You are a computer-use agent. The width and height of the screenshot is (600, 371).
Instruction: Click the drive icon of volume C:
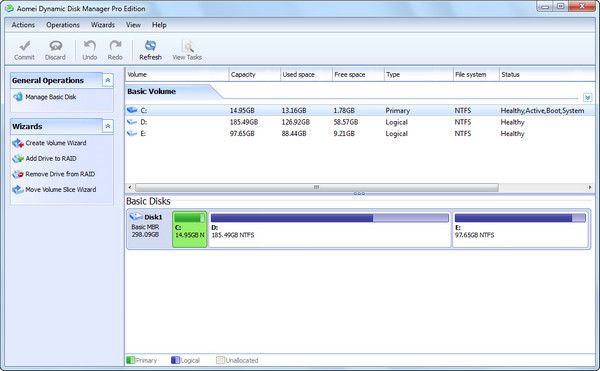click(132, 110)
